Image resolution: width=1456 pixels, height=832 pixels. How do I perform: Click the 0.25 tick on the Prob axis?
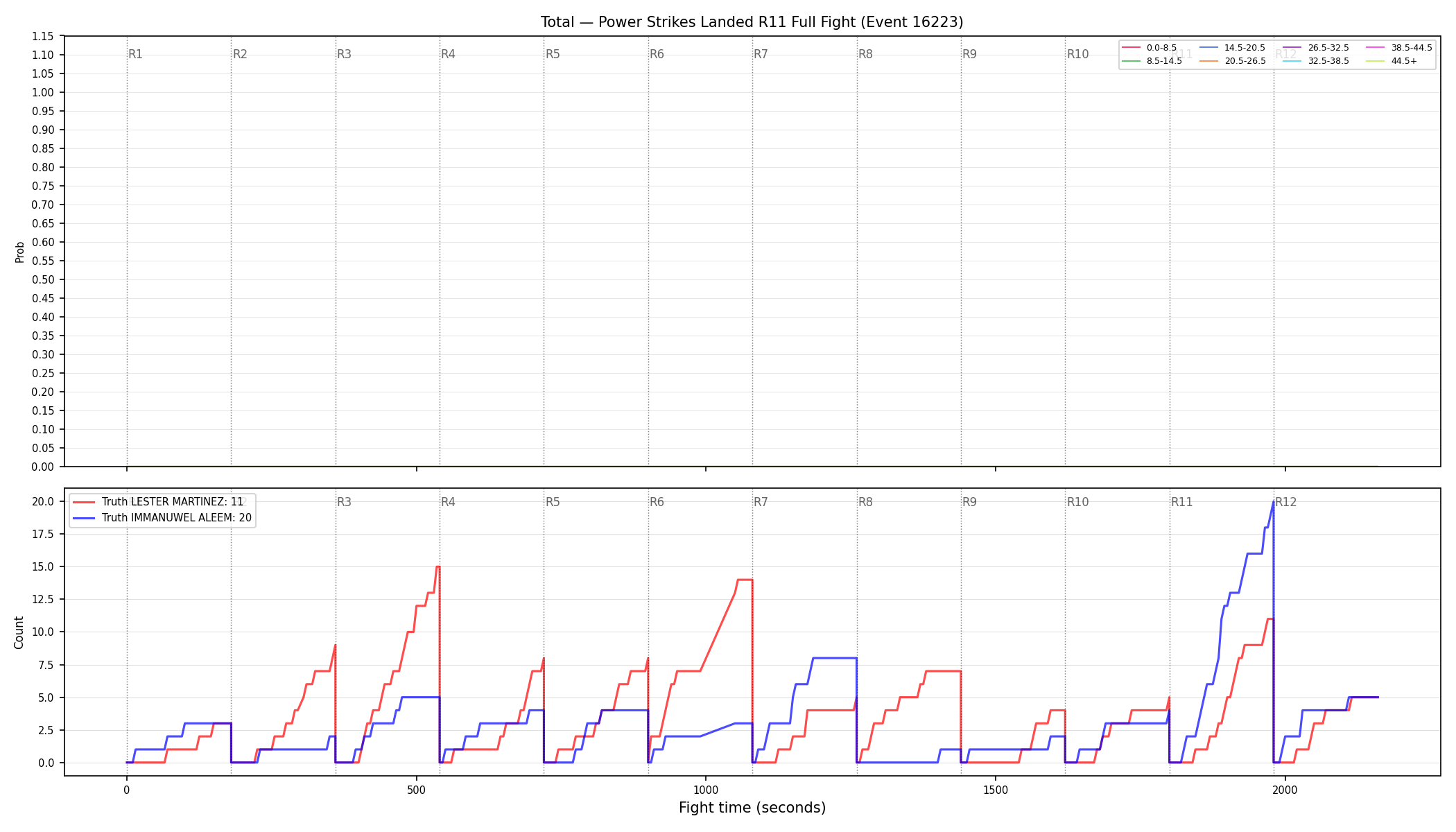(x=43, y=373)
